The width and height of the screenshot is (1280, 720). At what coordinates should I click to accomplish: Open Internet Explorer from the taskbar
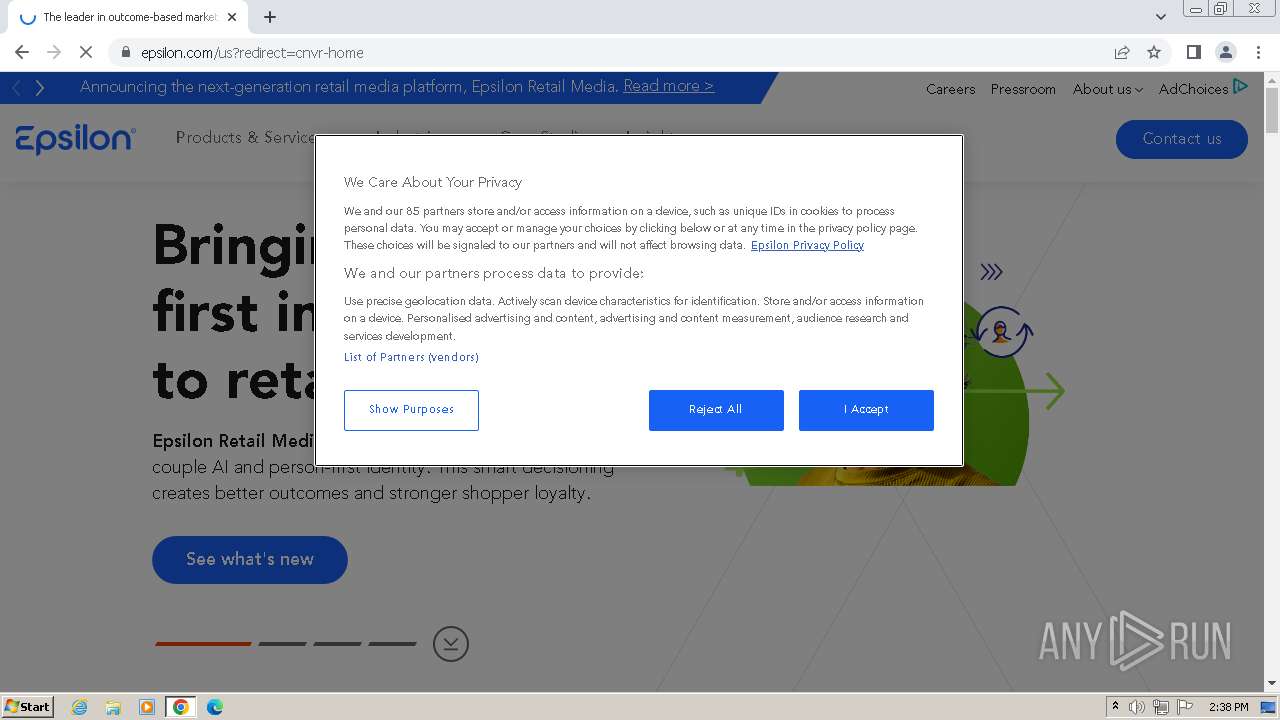pos(80,707)
